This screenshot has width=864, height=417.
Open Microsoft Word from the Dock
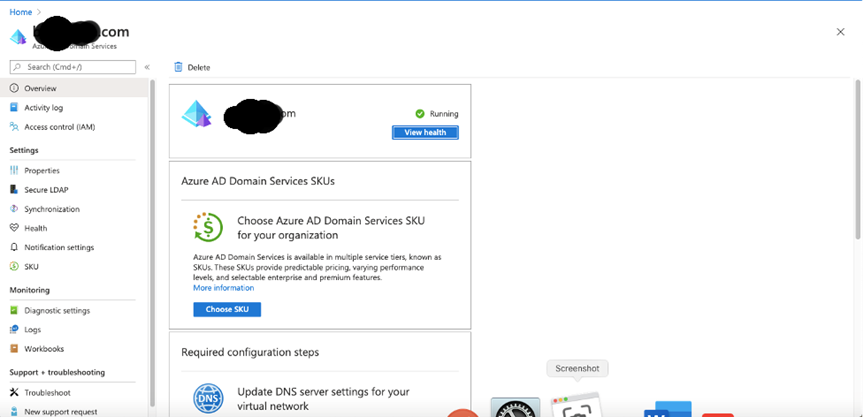(x=668, y=409)
